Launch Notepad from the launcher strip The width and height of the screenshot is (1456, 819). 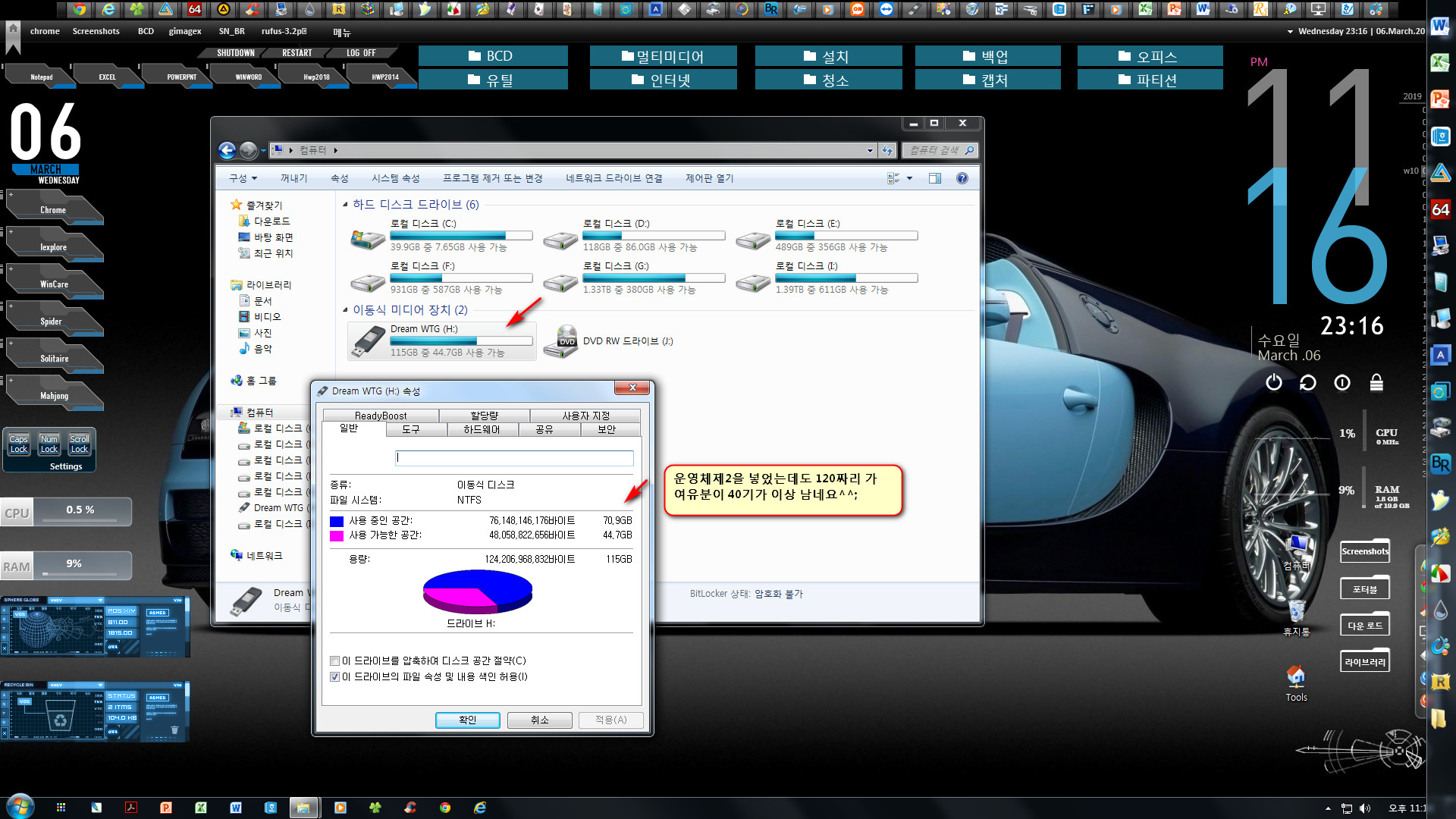point(41,77)
